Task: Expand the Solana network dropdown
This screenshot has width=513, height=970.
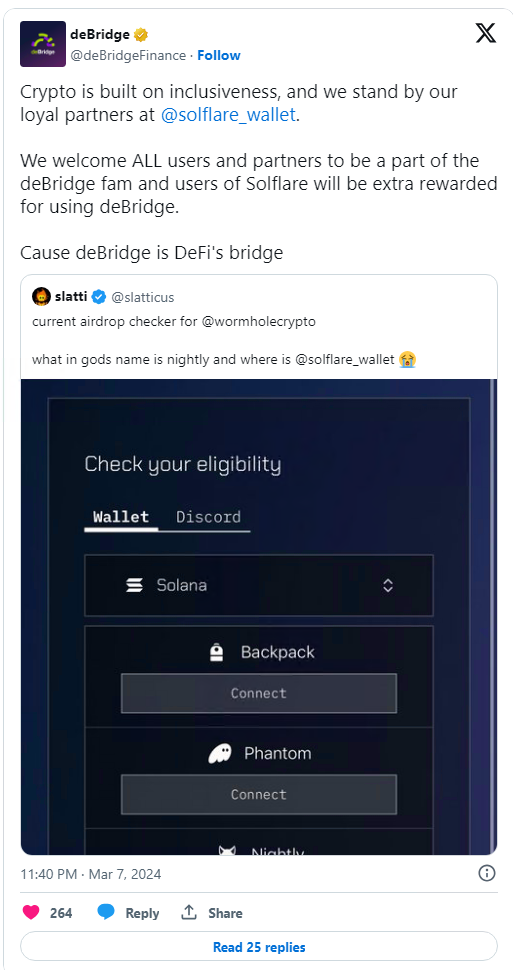Action: tap(259, 585)
